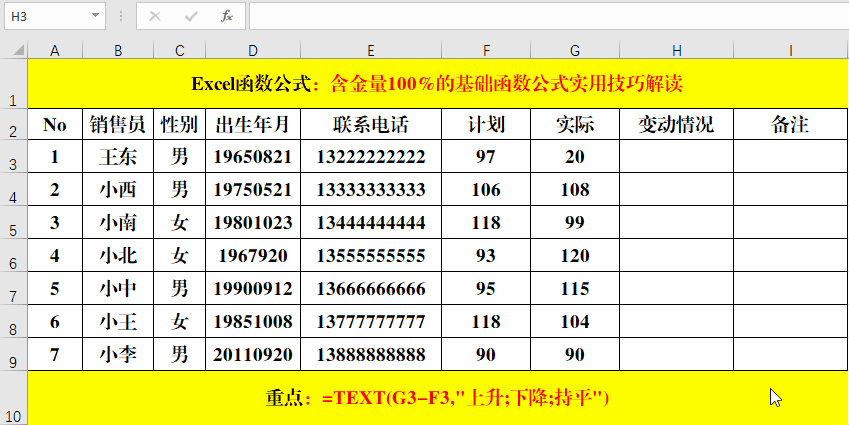The height and width of the screenshot is (425, 849).
Task: Select row 10 header
Action: 14,398
